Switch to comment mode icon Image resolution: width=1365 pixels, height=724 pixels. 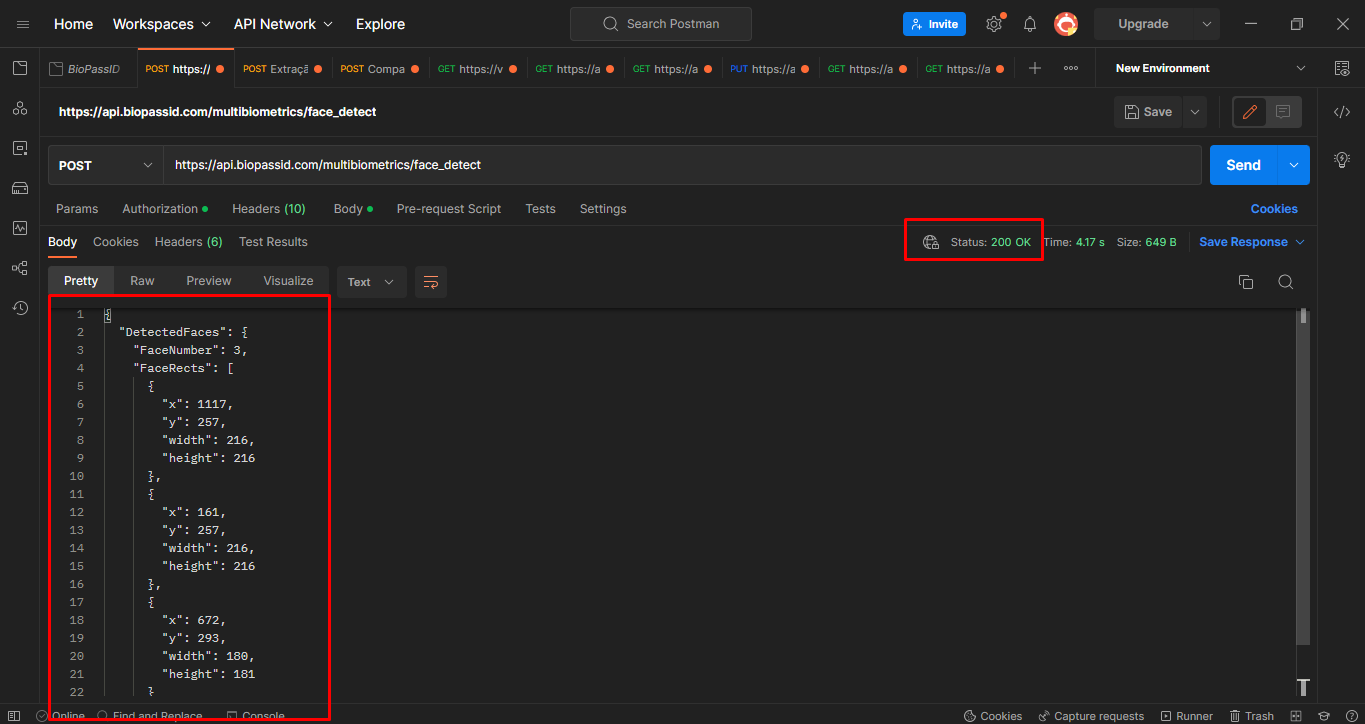pyautogui.click(x=1283, y=112)
